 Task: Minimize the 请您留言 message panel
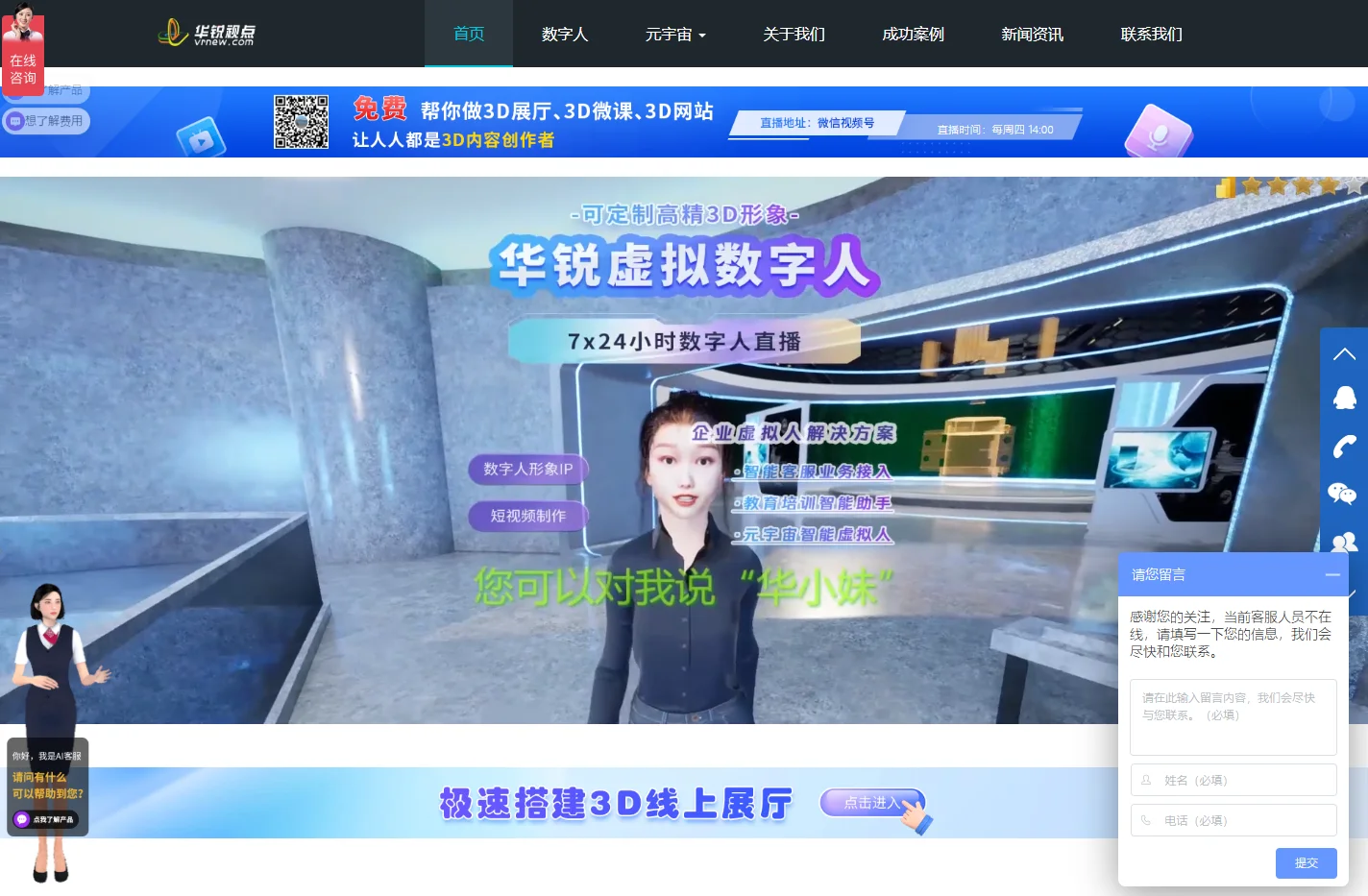(x=1332, y=574)
